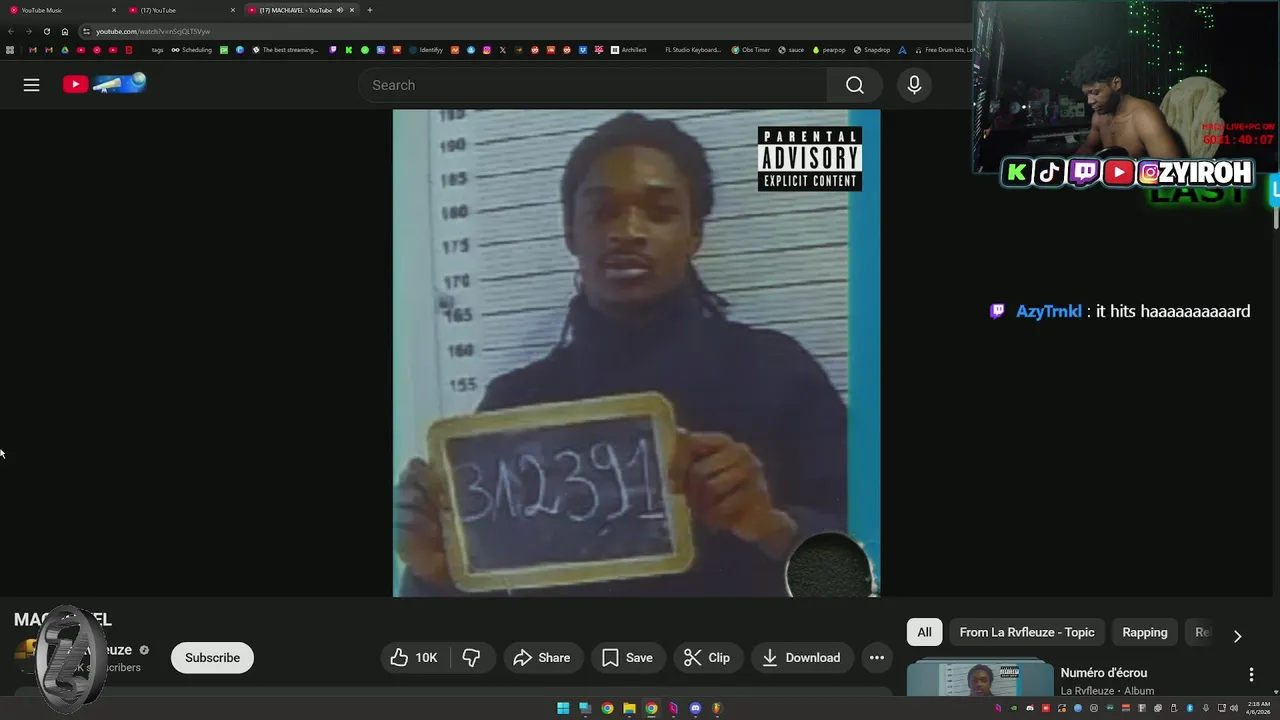Open the three-dot more actions menu

[x=877, y=657]
